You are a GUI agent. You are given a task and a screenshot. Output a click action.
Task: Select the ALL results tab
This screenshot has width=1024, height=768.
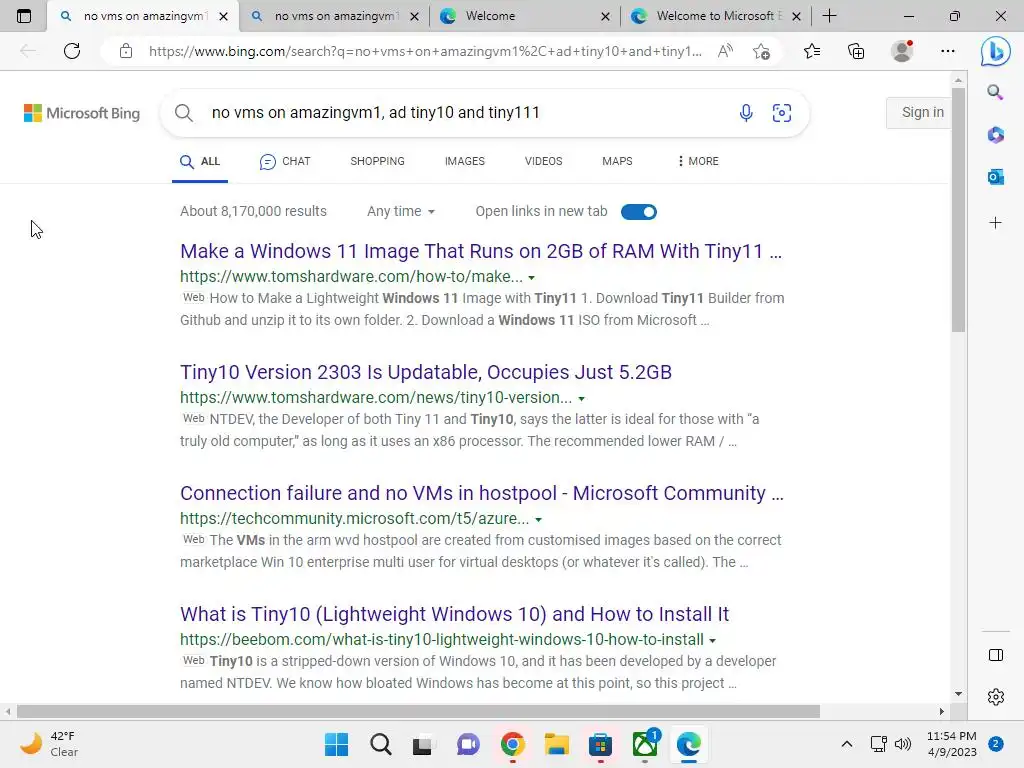click(200, 161)
